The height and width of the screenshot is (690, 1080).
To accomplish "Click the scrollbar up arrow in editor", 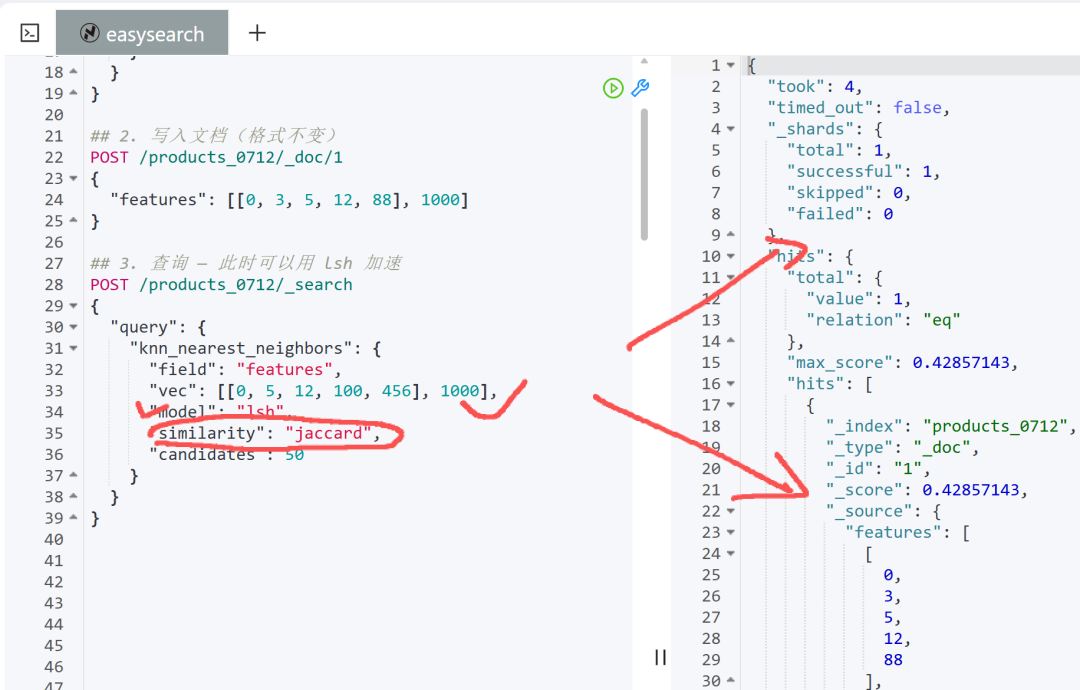I will click(644, 61).
